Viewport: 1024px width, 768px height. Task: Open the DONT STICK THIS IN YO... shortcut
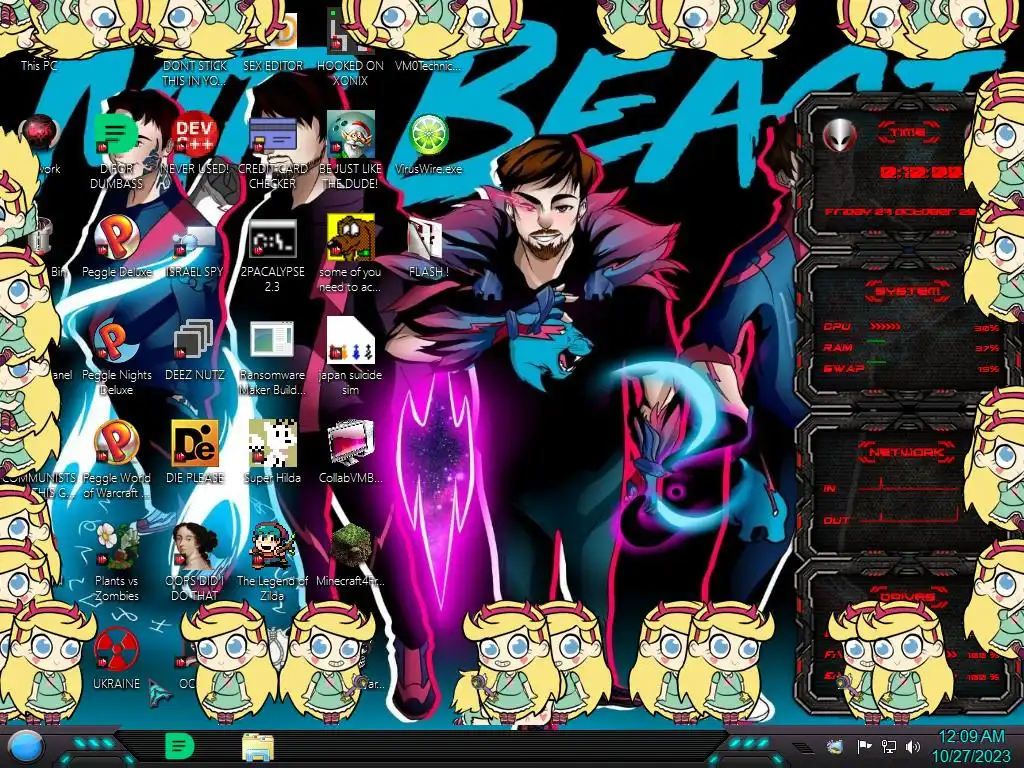pyautogui.click(x=195, y=72)
